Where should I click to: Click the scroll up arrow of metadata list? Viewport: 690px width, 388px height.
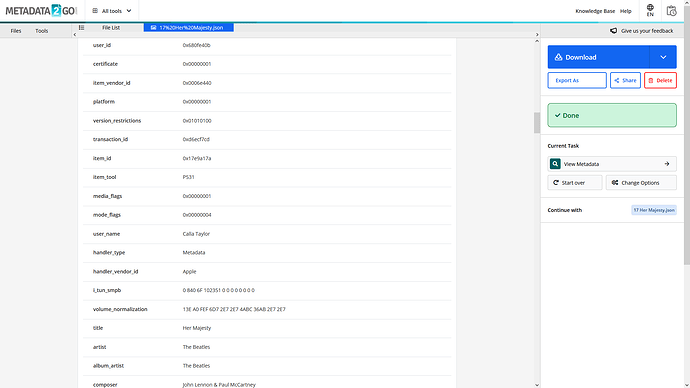[x=537, y=41]
